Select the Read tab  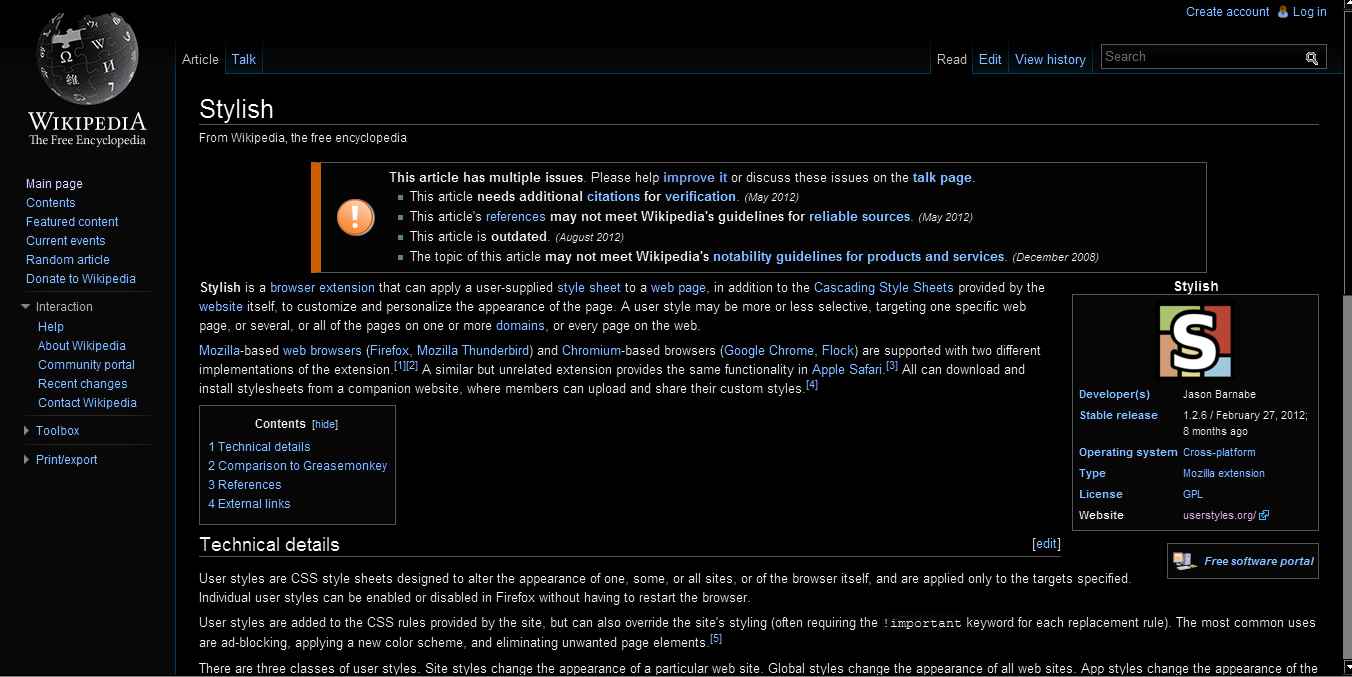(x=951, y=59)
